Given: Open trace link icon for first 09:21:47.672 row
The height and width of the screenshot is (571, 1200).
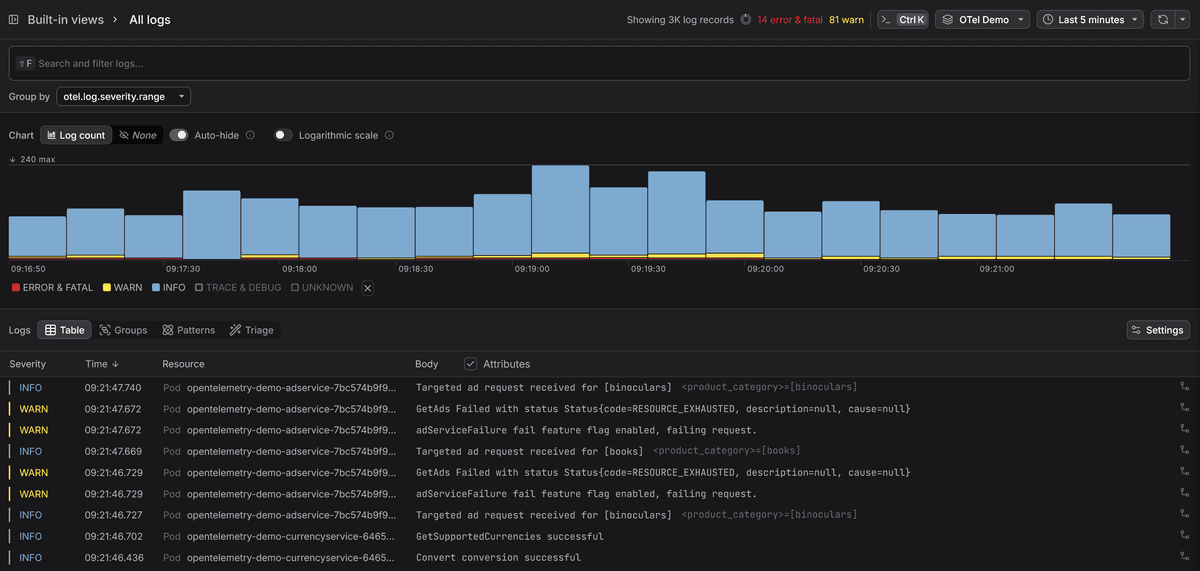Looking at the screenshot, I should pos(1185,408).
